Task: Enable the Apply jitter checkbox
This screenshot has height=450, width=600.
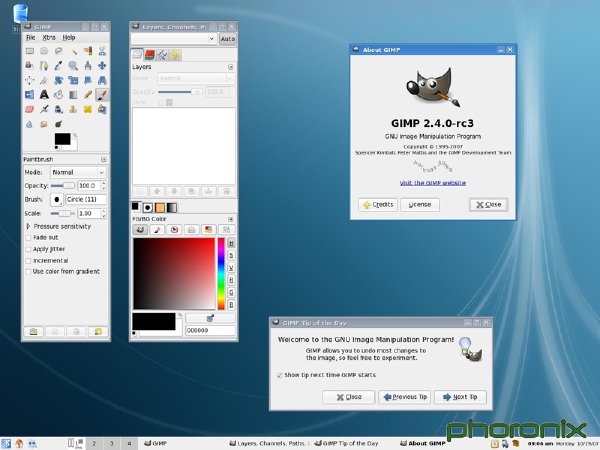Action: [x=28, y=249]
